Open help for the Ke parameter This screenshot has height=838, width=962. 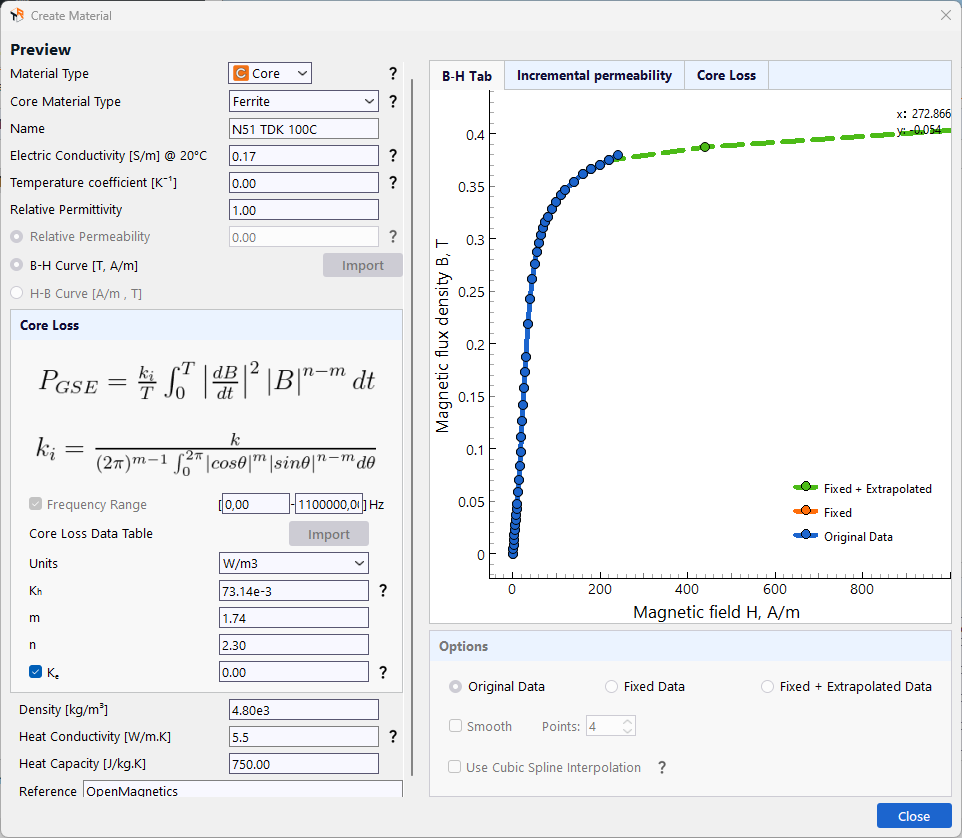coord(383,671)
